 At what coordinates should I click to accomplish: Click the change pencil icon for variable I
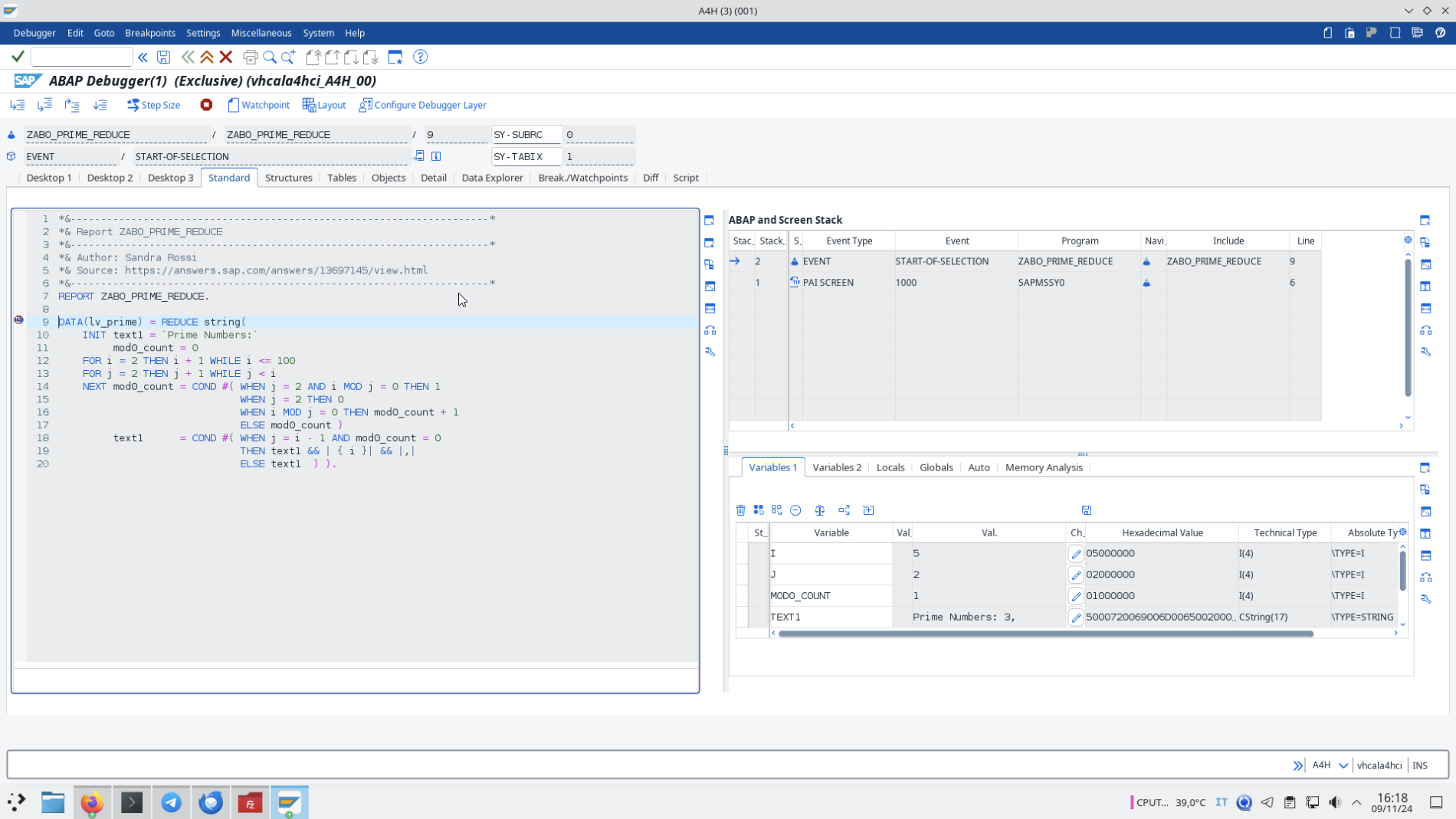click(1076, 553)
